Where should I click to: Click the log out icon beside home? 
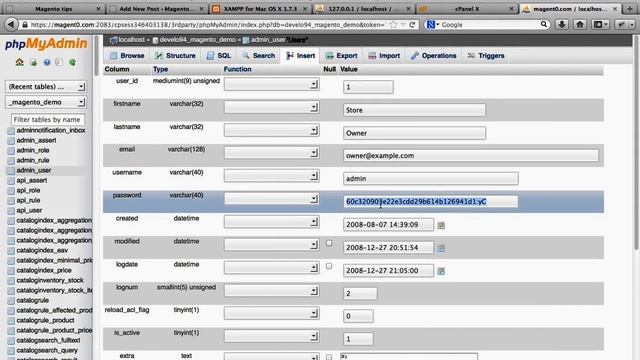tap(33, 62)
